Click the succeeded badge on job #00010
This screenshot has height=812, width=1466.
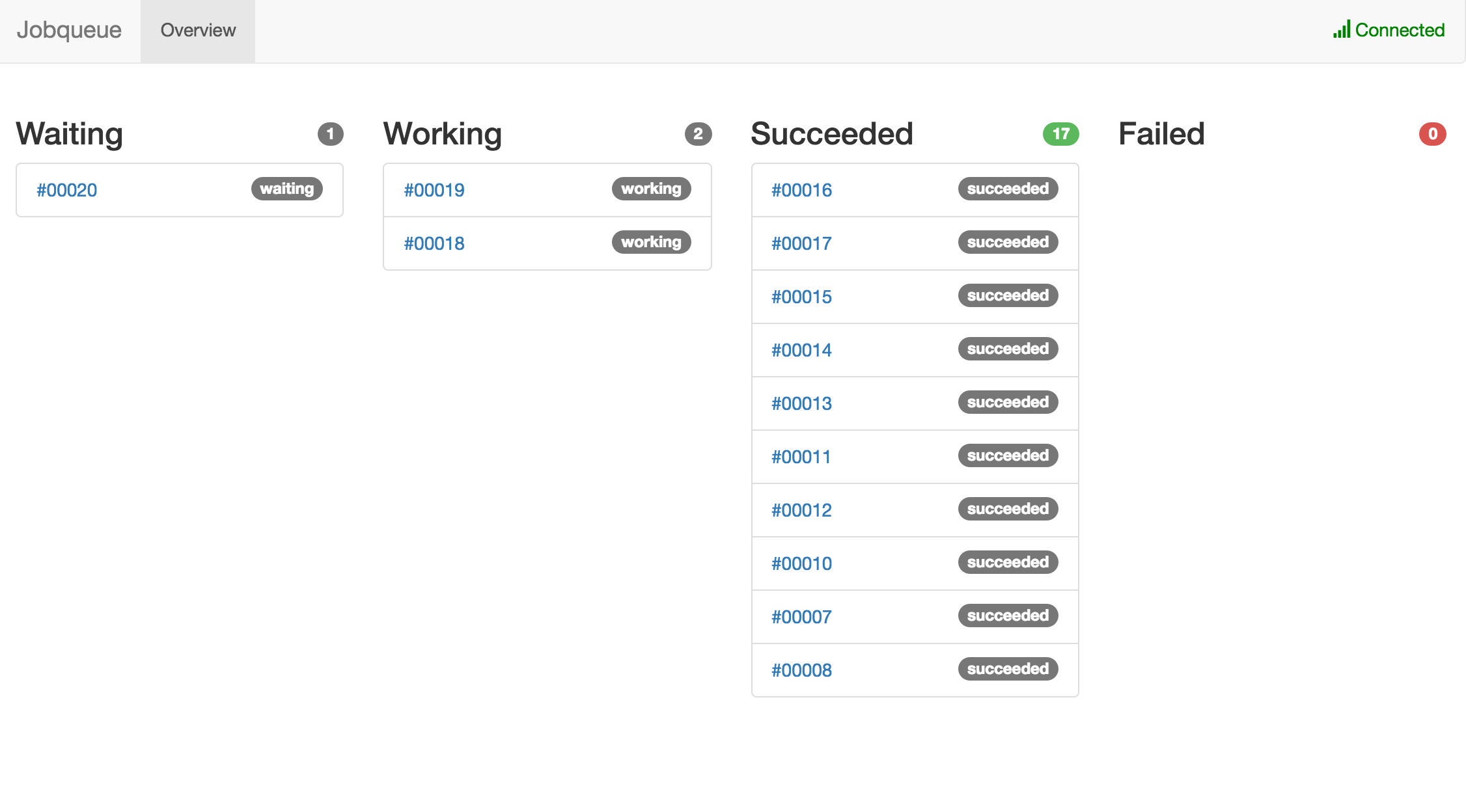(x=1008, y=562)
